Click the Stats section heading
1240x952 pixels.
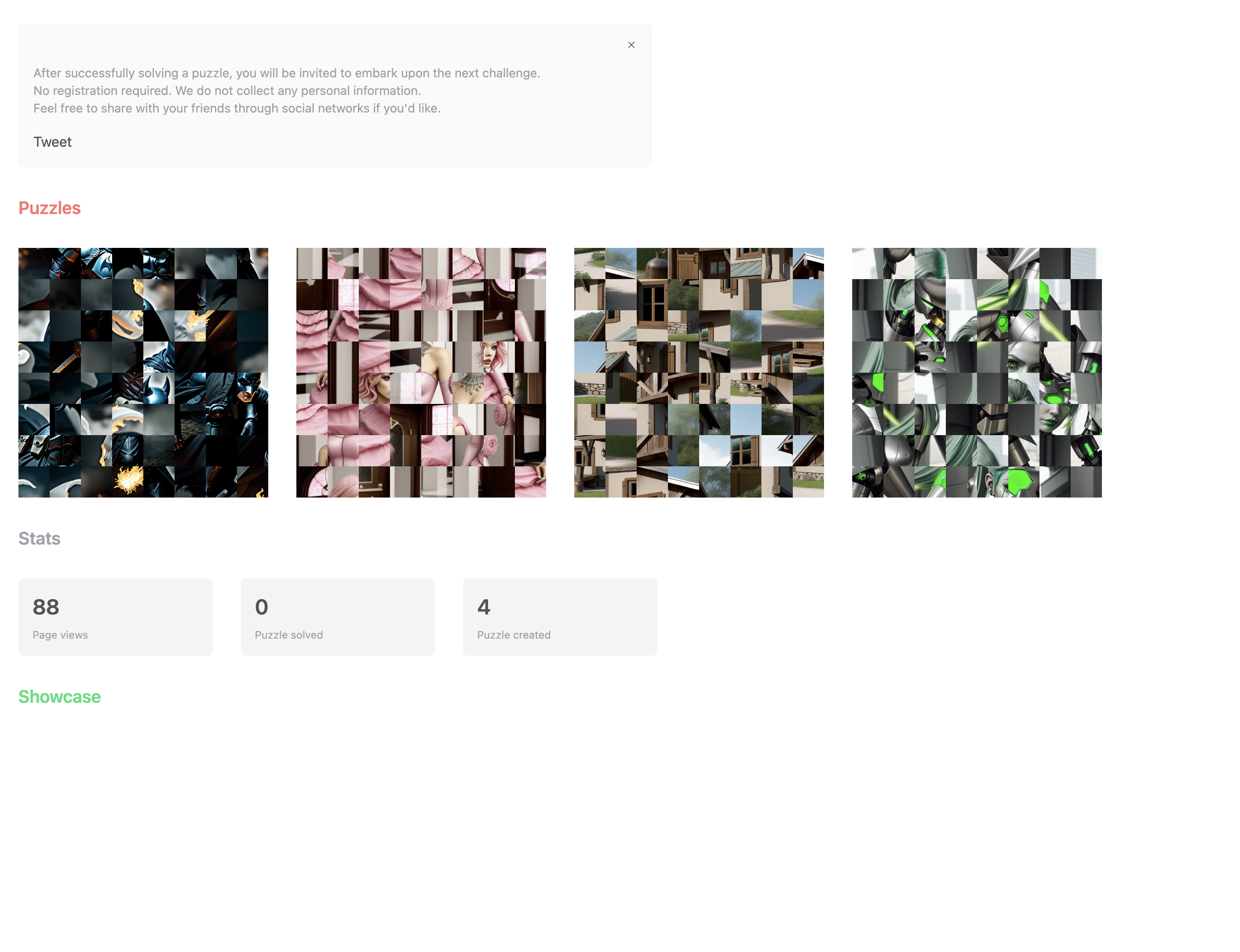(39, 538)
